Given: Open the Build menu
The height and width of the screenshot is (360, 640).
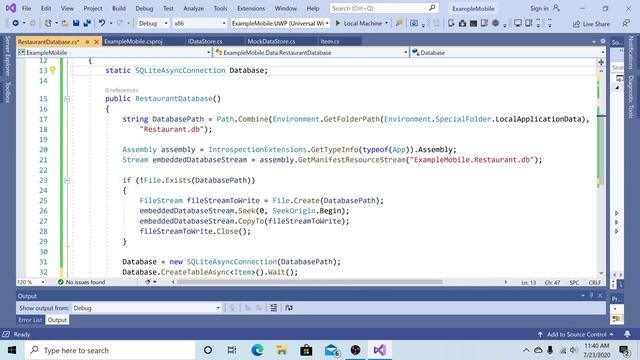Looking at the screenshot, I should tap(119, 8).
